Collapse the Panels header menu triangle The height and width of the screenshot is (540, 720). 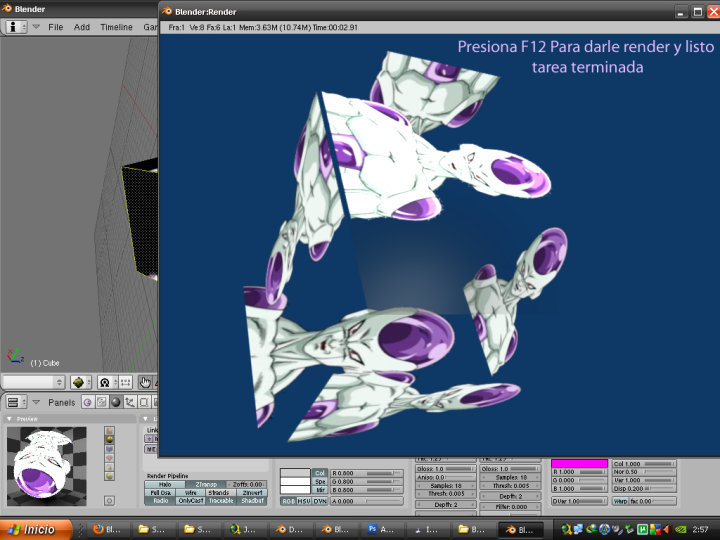click(x=36, y=402)
